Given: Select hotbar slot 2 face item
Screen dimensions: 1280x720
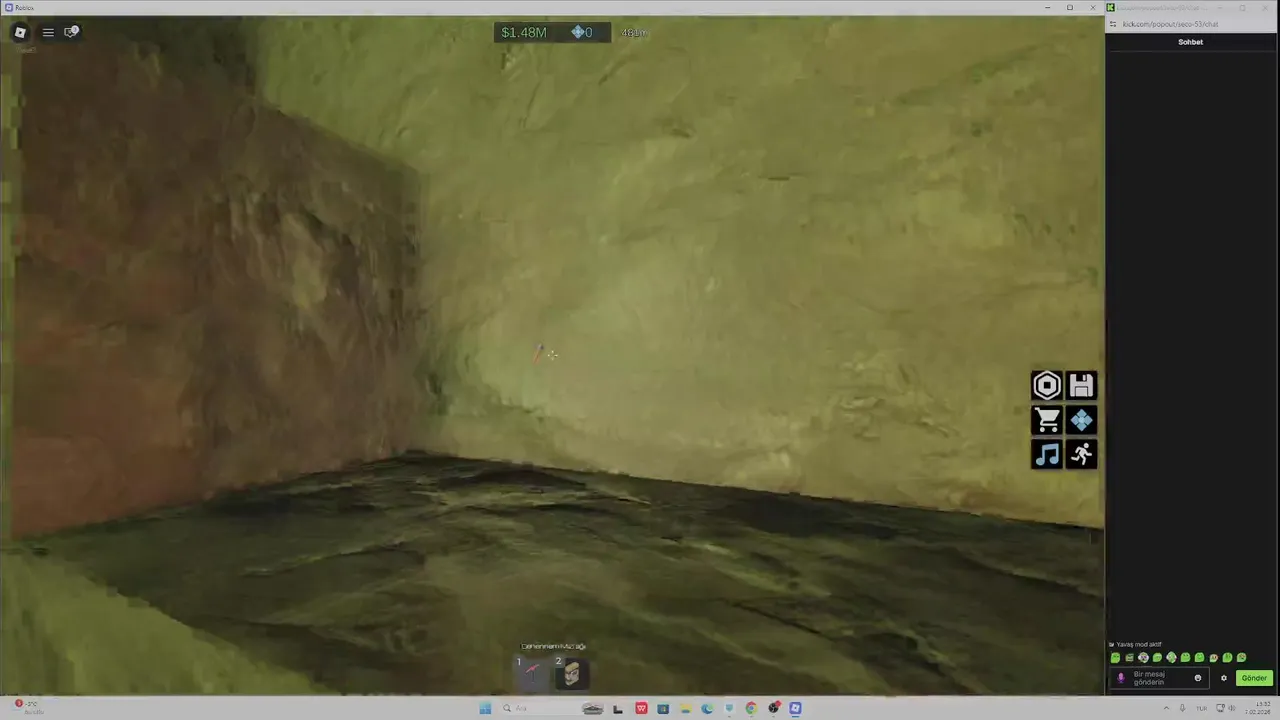Looking at the screenshot, I should 571,673.
